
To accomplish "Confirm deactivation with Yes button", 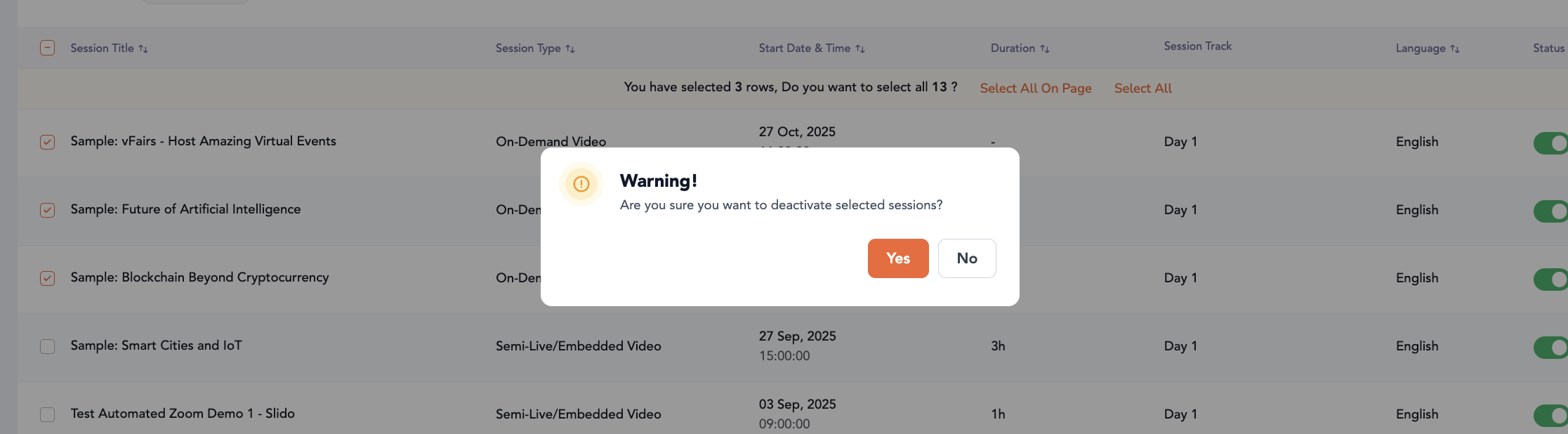I will 897,258.
